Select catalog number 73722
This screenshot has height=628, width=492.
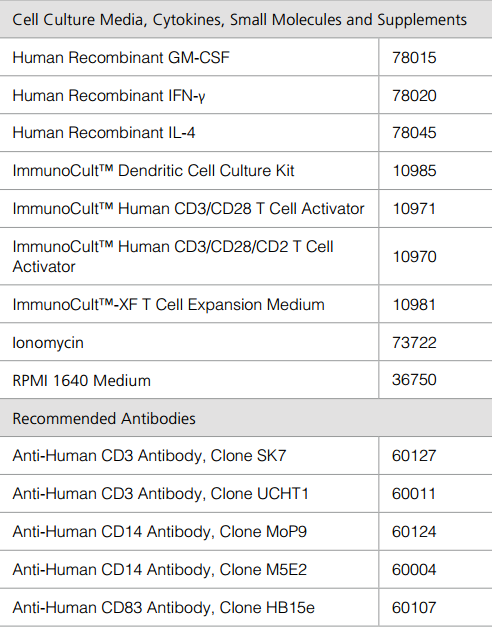[414, 342]
